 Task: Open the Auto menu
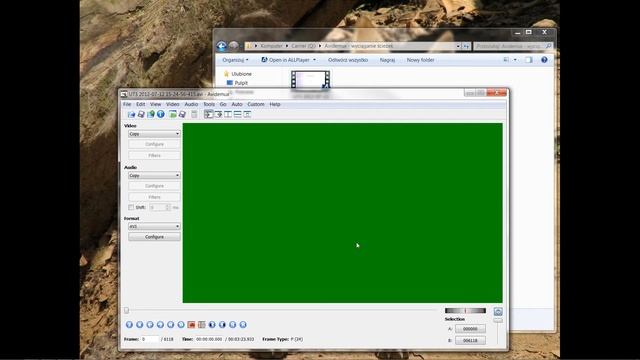pos(237,104)
